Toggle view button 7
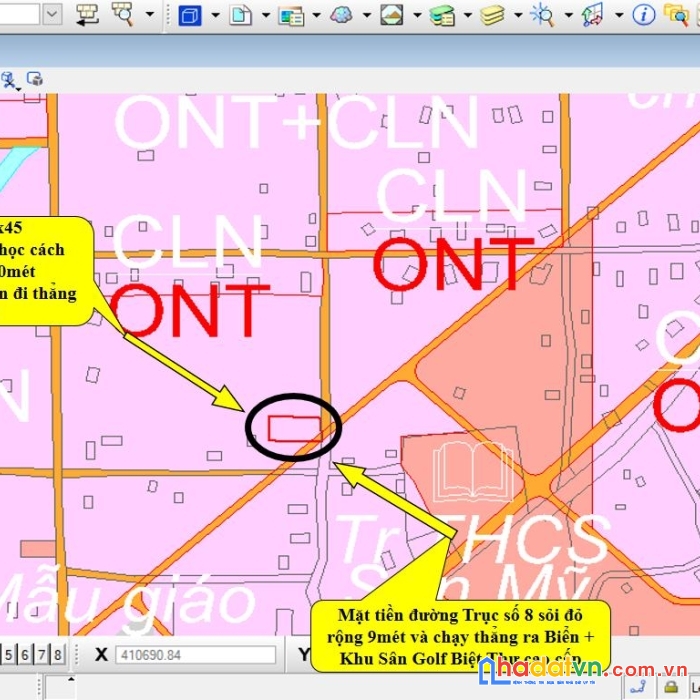Screen dimensions: 700x700 [x=42, y=655]
